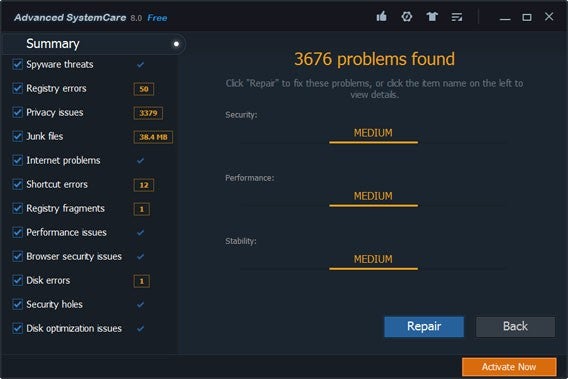Click the Disk errors count badge
This screenshot has height=379, width=568.
142,281
